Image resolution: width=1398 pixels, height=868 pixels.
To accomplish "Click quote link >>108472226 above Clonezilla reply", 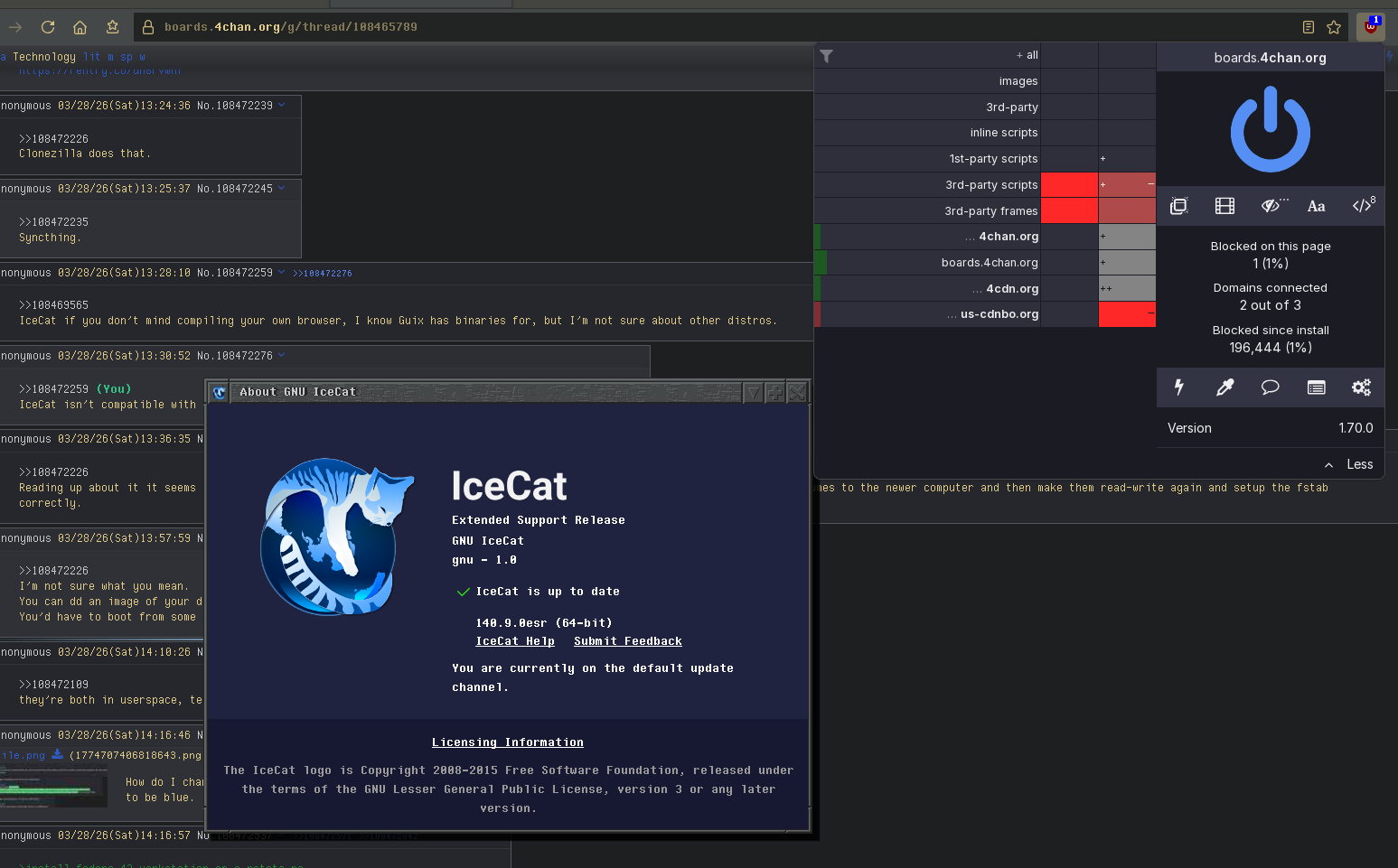I will click(53, 139).
